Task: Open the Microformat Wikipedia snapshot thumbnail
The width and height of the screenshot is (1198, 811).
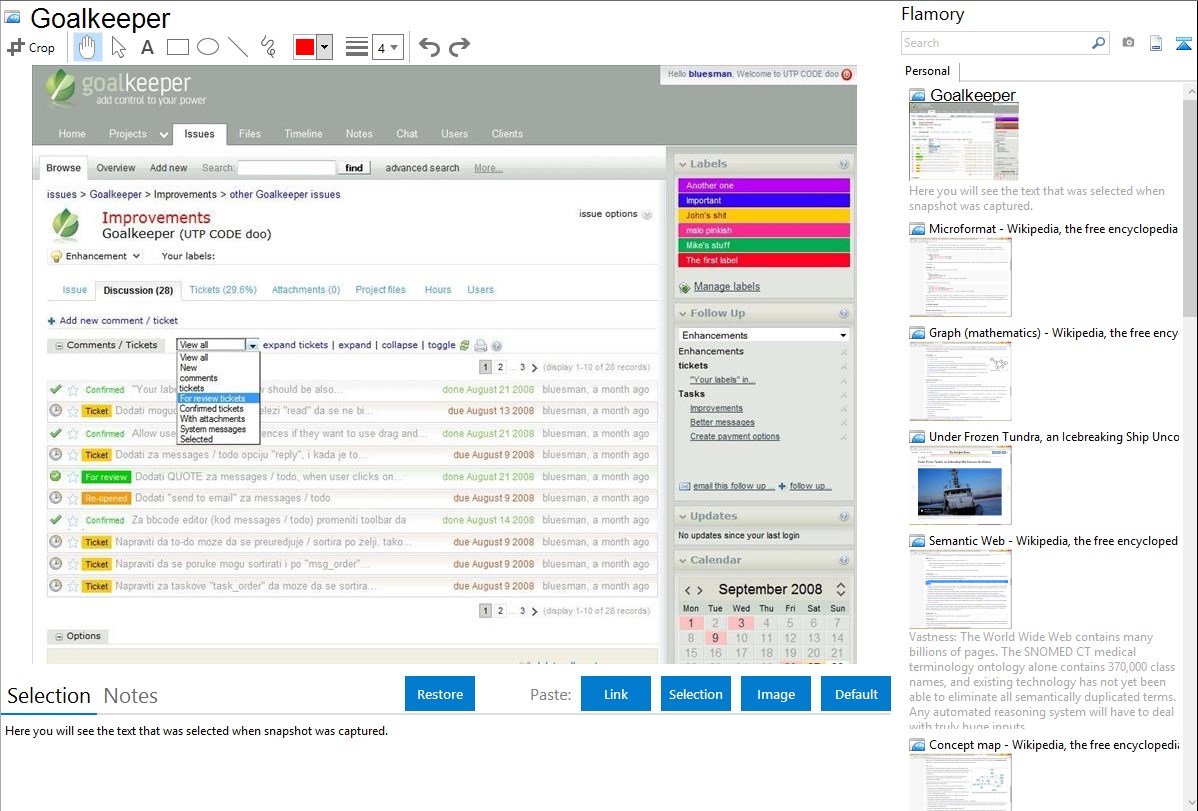Action: pos(960,277)
